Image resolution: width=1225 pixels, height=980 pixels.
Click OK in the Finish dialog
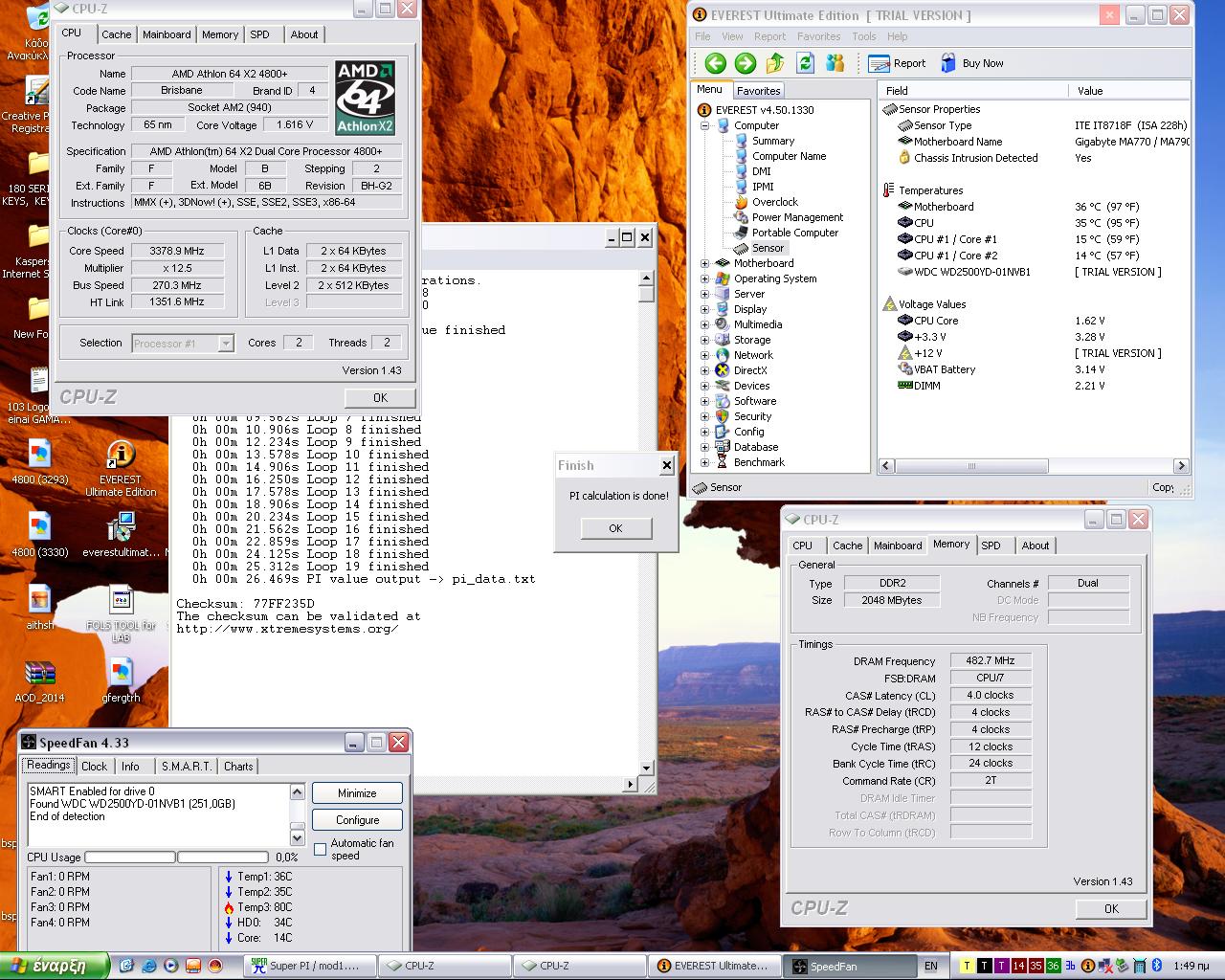(x=615, y=528)
